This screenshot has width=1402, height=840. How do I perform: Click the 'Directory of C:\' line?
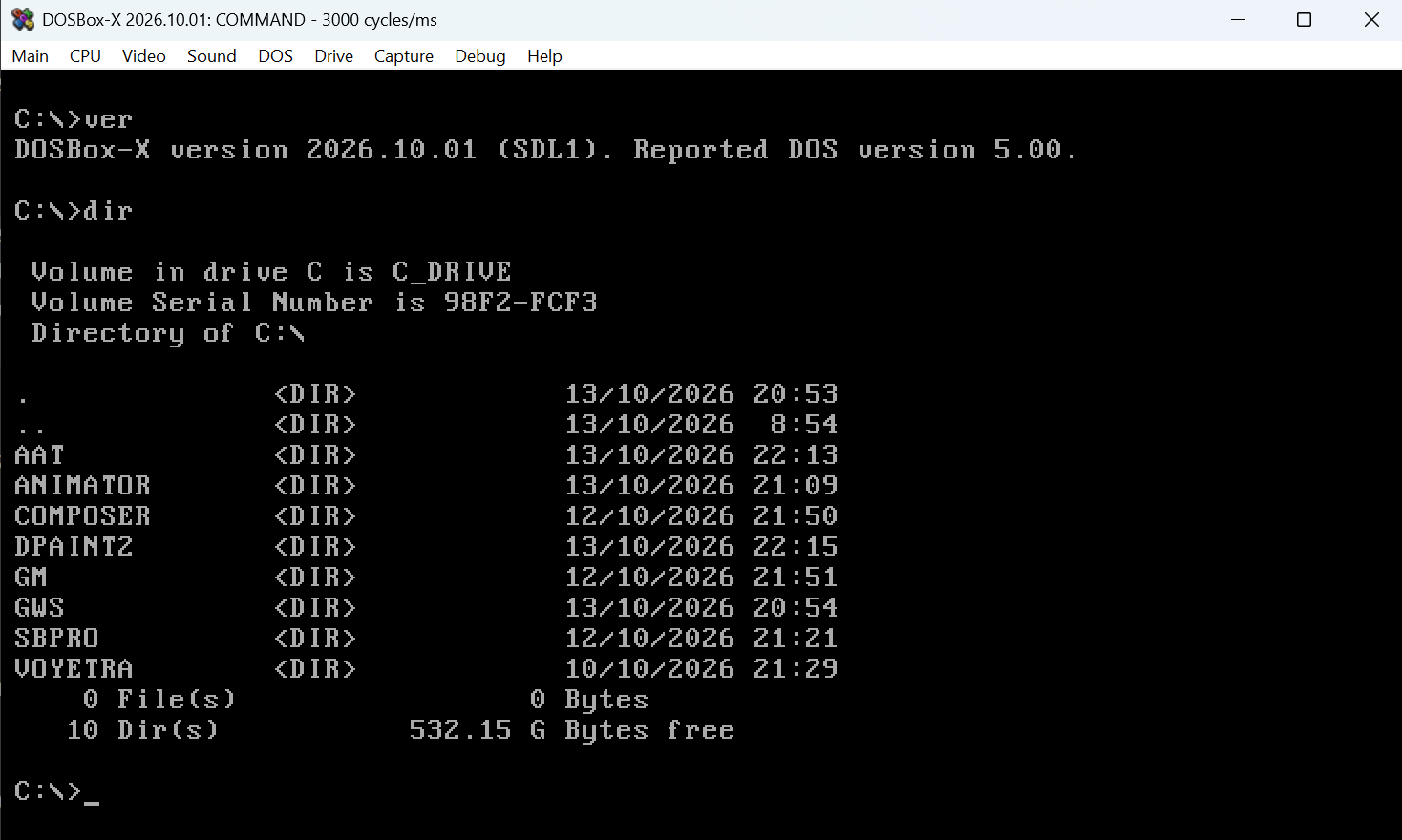point(168,333)
